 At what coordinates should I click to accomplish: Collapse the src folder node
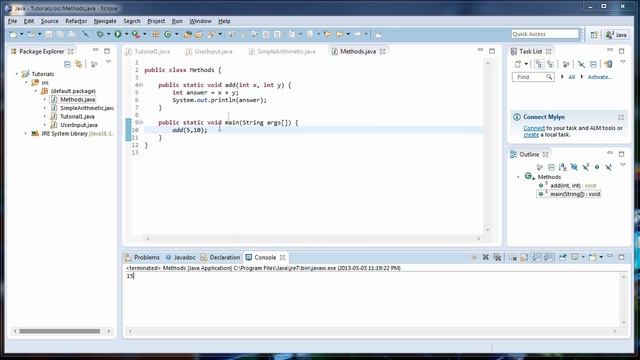pyautogui.click(x=26, y=82)
